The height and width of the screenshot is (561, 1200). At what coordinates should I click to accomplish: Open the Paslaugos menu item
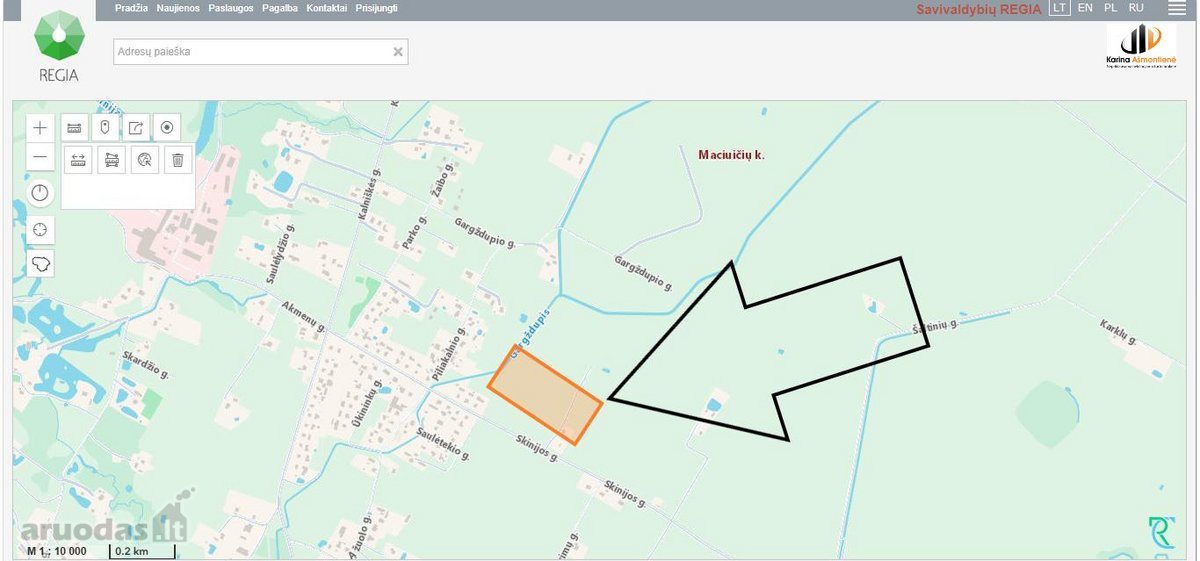[231, 8]
